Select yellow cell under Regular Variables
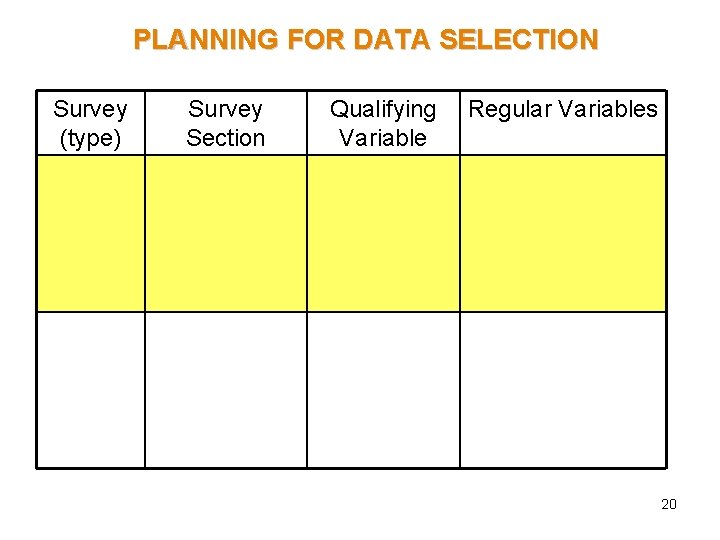The image size is (720, 540). (563, 233)
